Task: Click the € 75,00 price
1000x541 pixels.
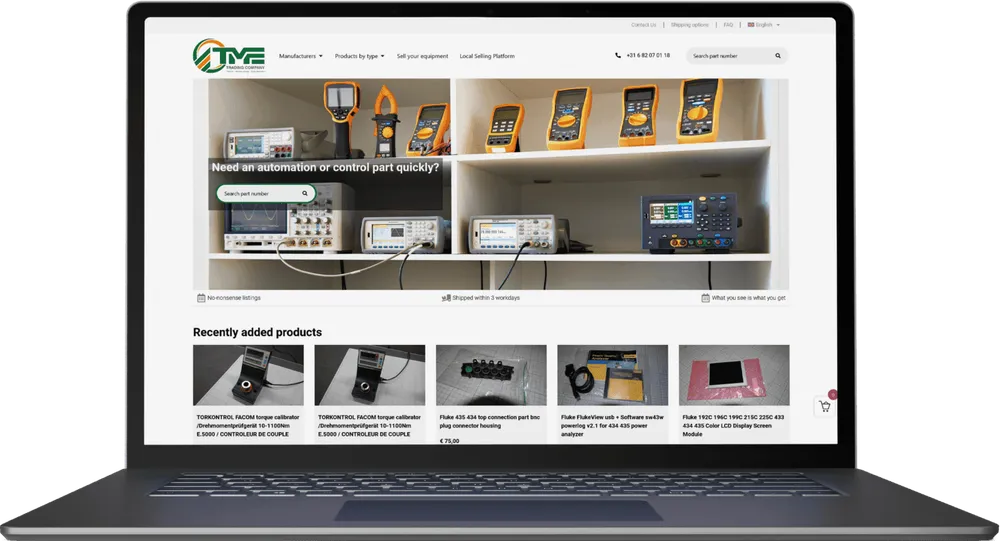Action: click(449, 441)
